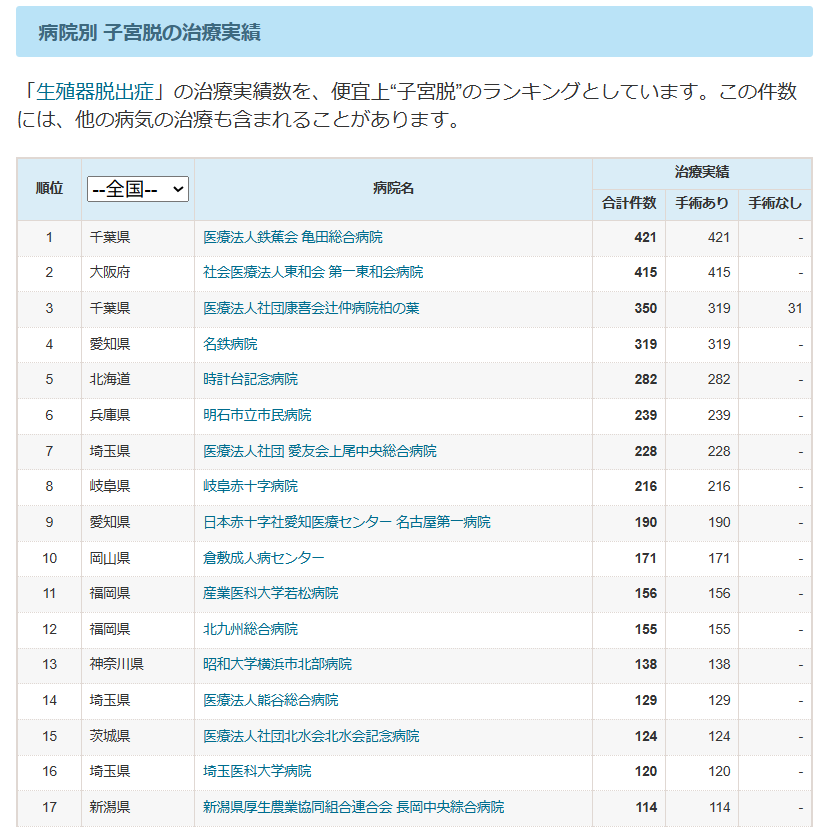Click the bold total 216
Image resolution: width=823 pixels, height=827 pixels.
(646, 486)
